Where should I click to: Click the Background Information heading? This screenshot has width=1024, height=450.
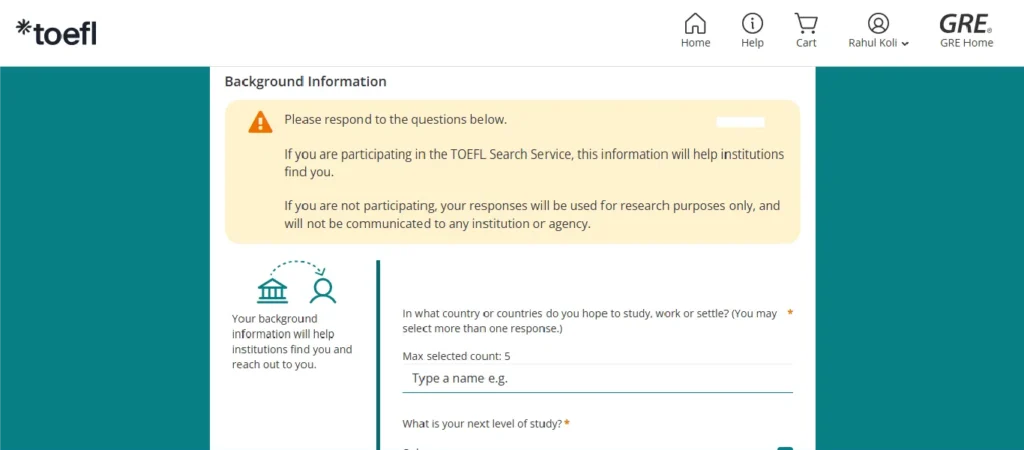(x=305, y=82)
